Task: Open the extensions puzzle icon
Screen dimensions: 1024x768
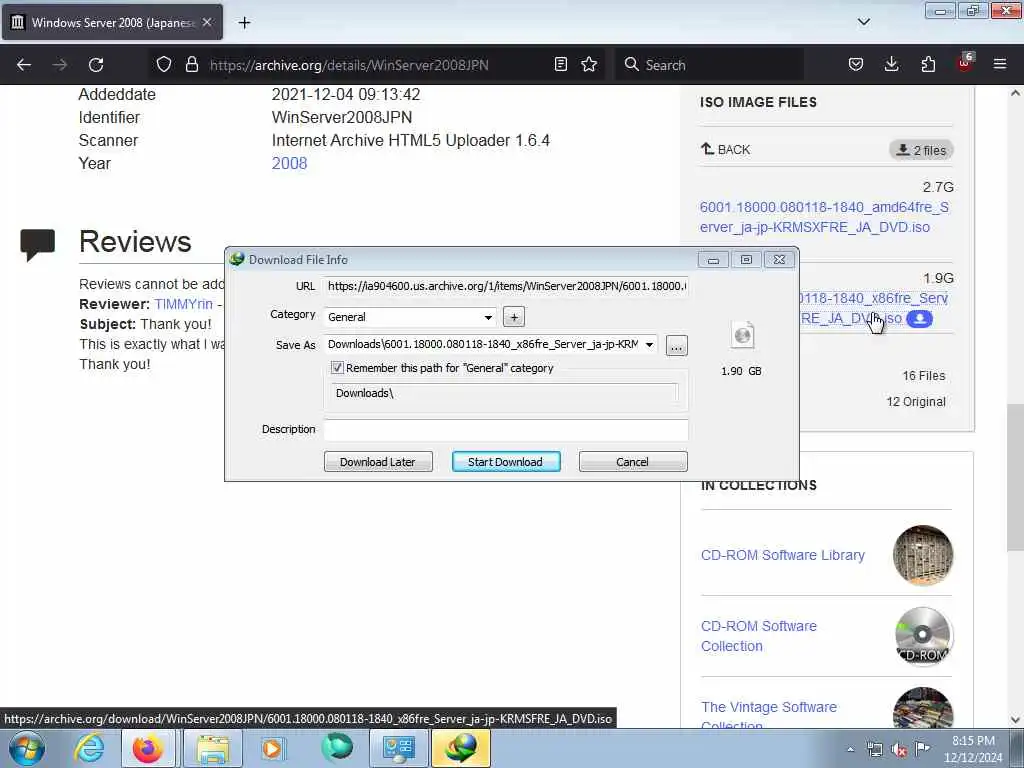Action: (928, 64)
